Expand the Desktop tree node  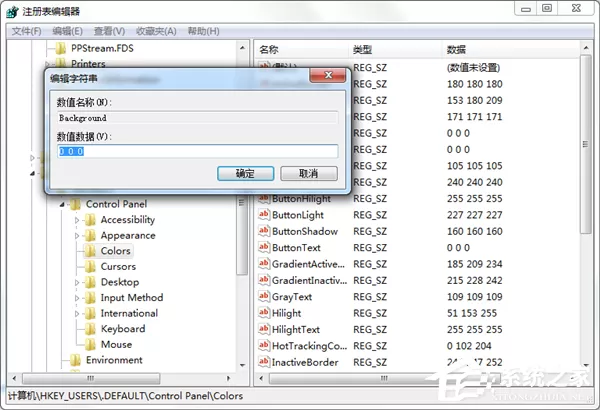coord(77,283)
